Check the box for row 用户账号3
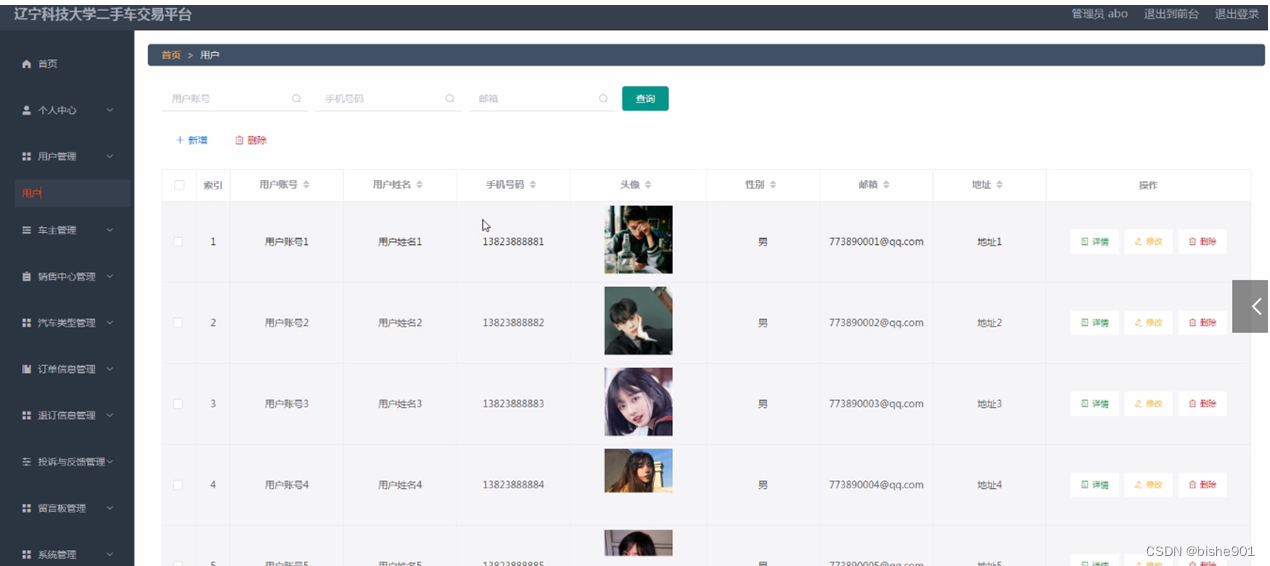1270x566 pixels. pyautogui.click(x=179, y=404)
